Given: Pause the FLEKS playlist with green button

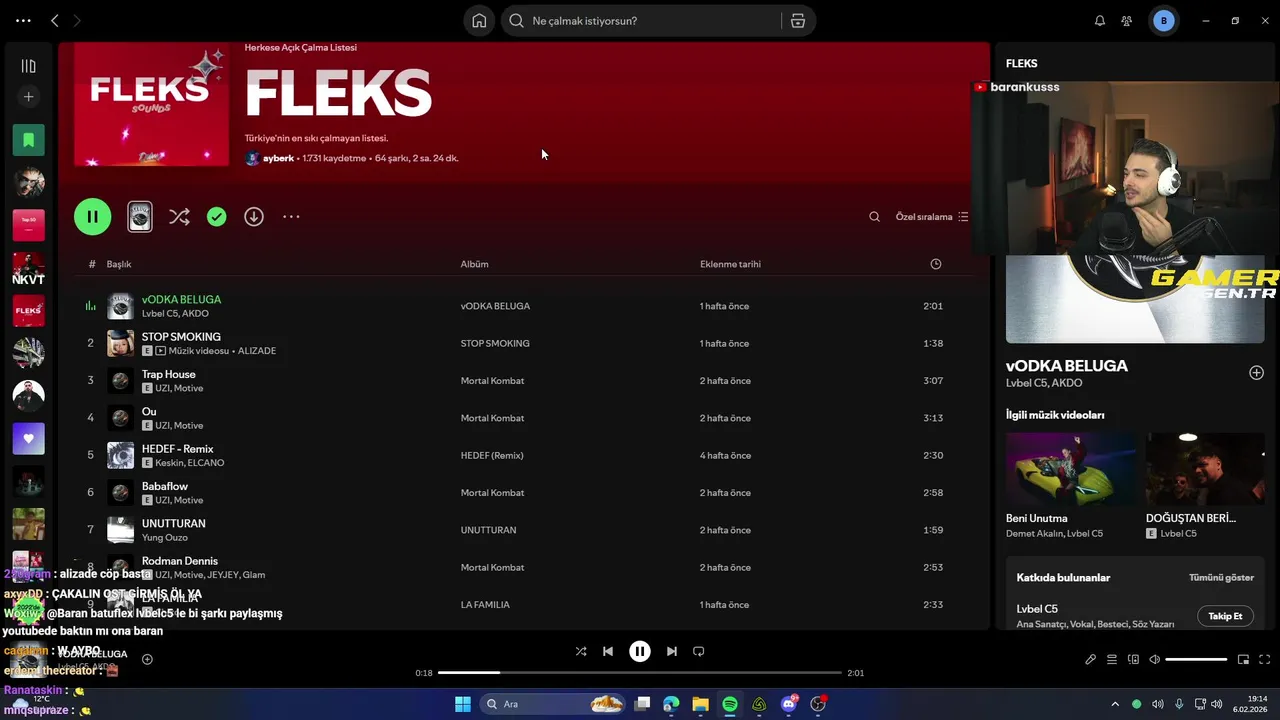Looking at the screenshot, I should (x=92, y=216).
